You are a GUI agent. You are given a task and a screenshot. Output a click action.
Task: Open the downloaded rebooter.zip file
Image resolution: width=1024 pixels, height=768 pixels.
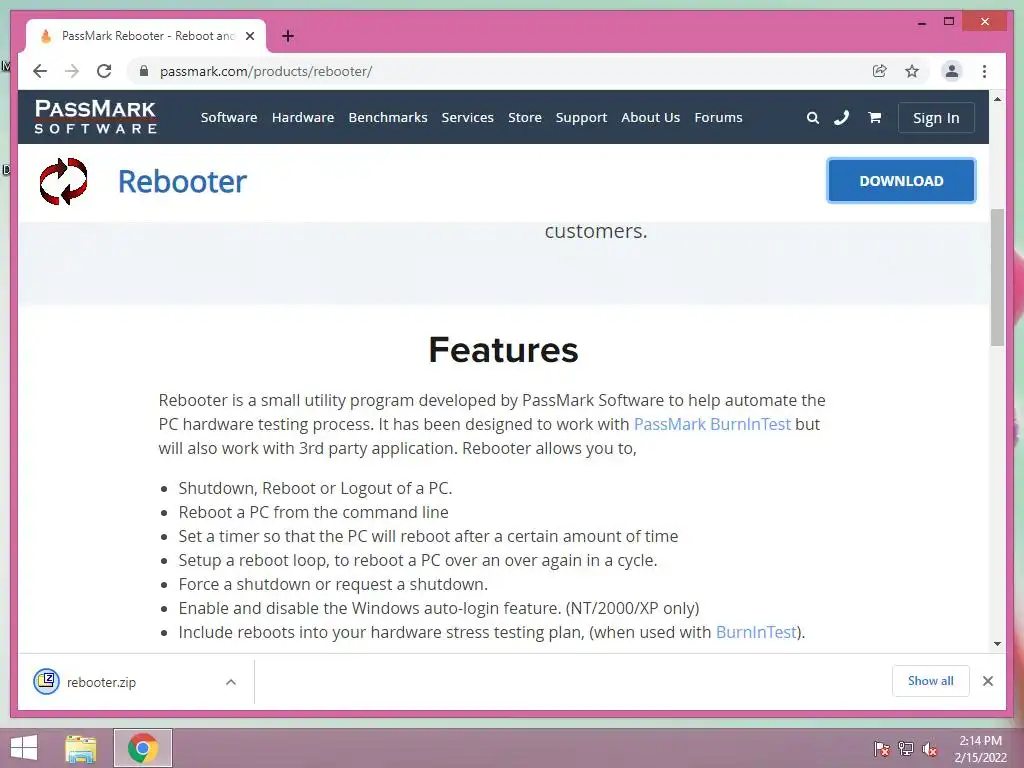(x=101, y=682)
